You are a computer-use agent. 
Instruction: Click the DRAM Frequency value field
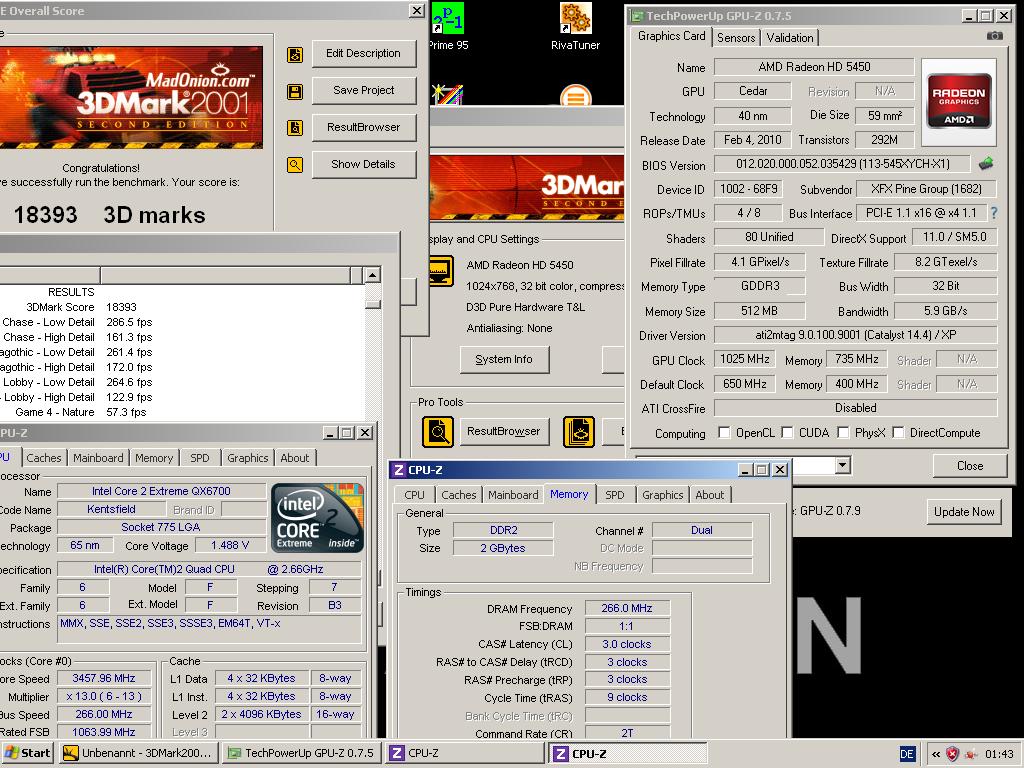pyautogui.click(x=626, y=608)
